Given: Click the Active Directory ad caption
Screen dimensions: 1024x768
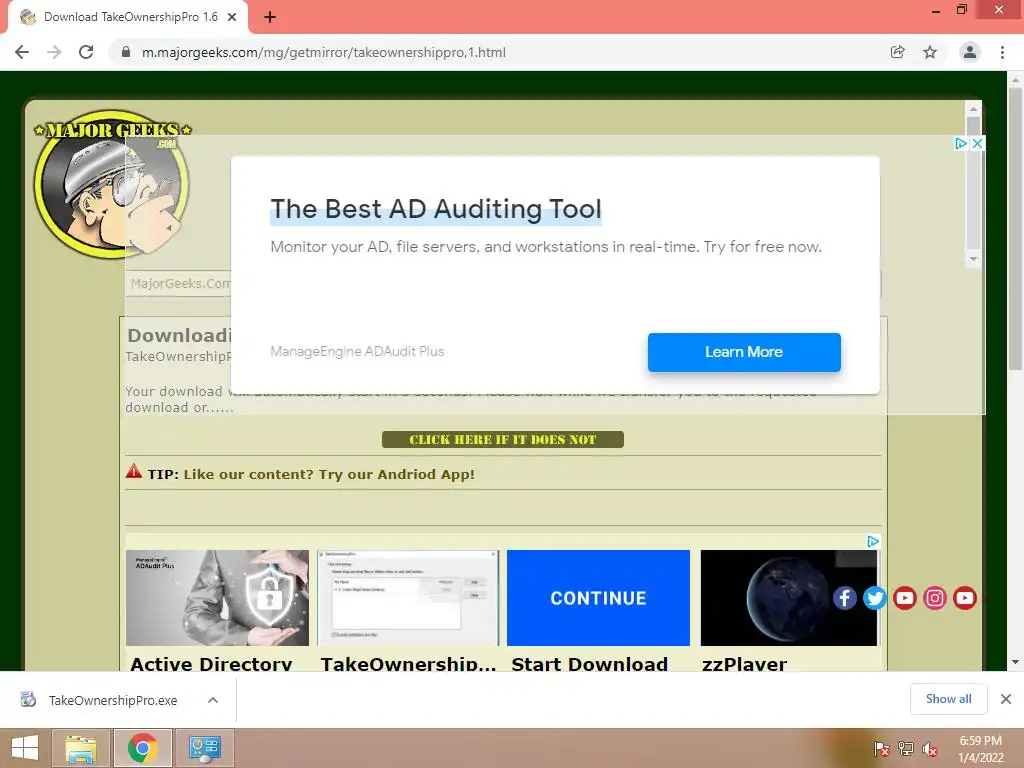Looking at the screenshot, I should click(x=212, y=662).
